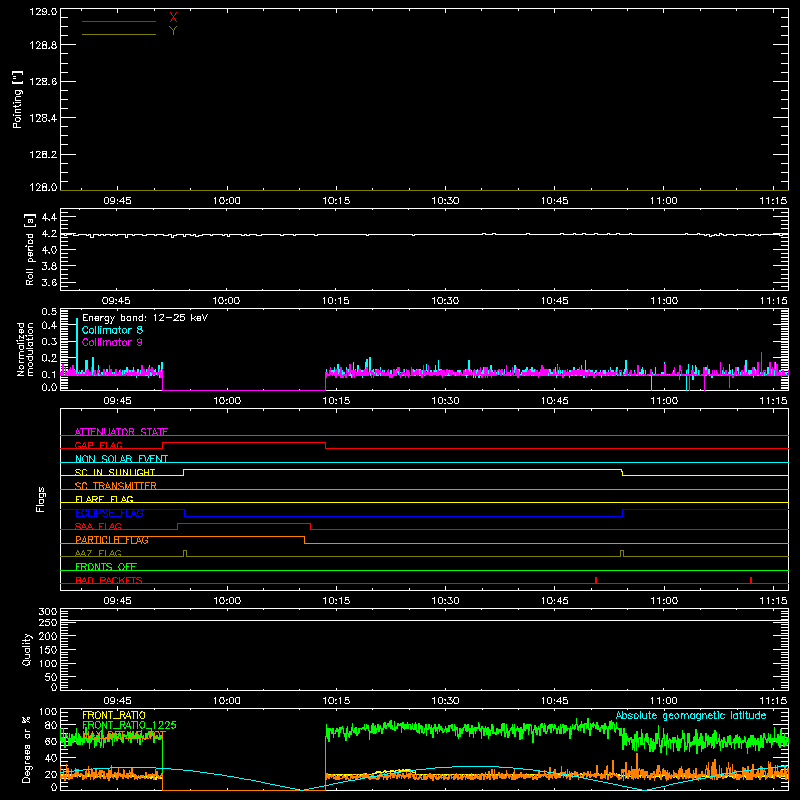Image resolution: width=800 pixels, height=800 pixels.
Task: Click the red X legend label
Action: click(173, 18)
